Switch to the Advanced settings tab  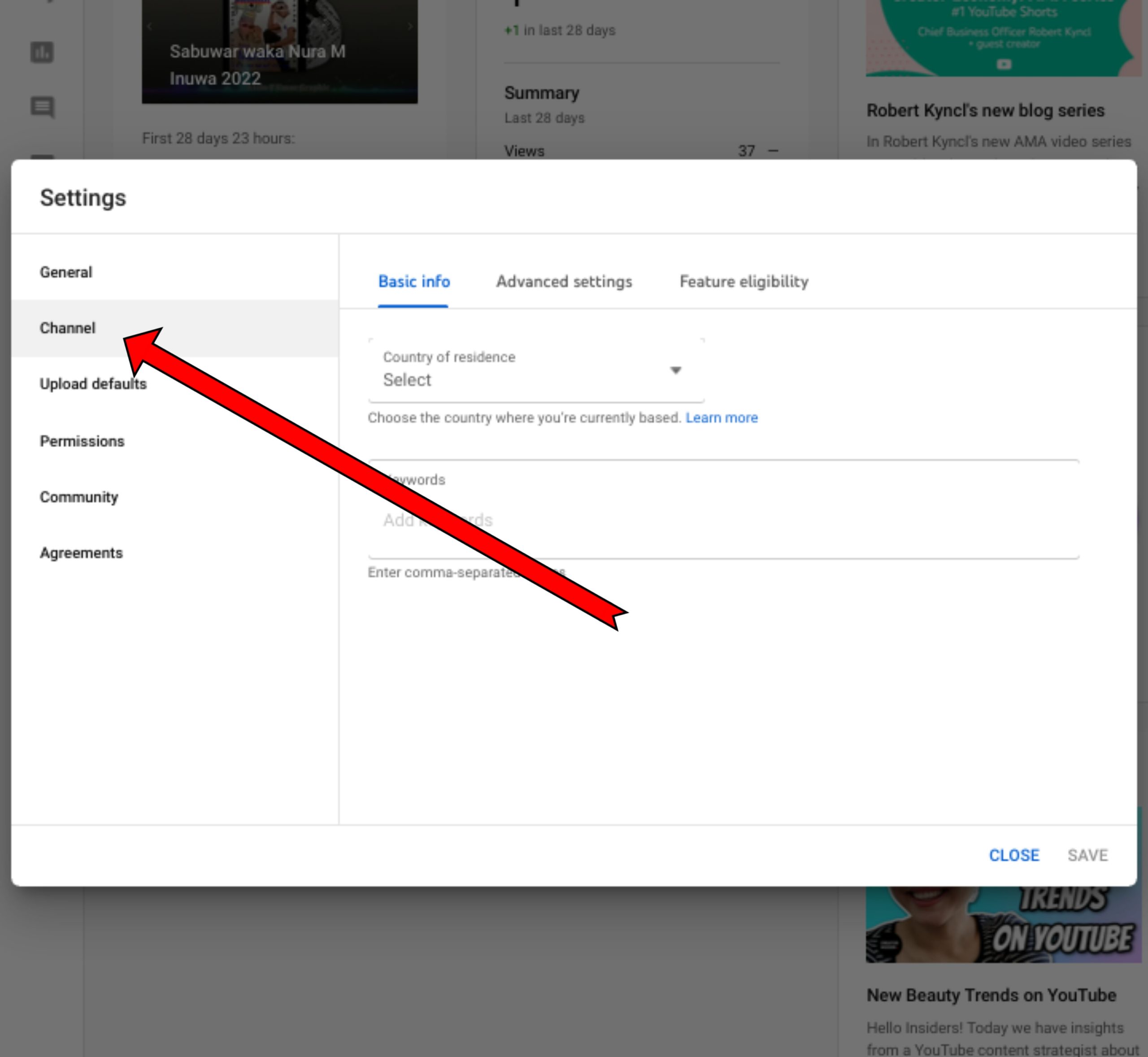563,282
